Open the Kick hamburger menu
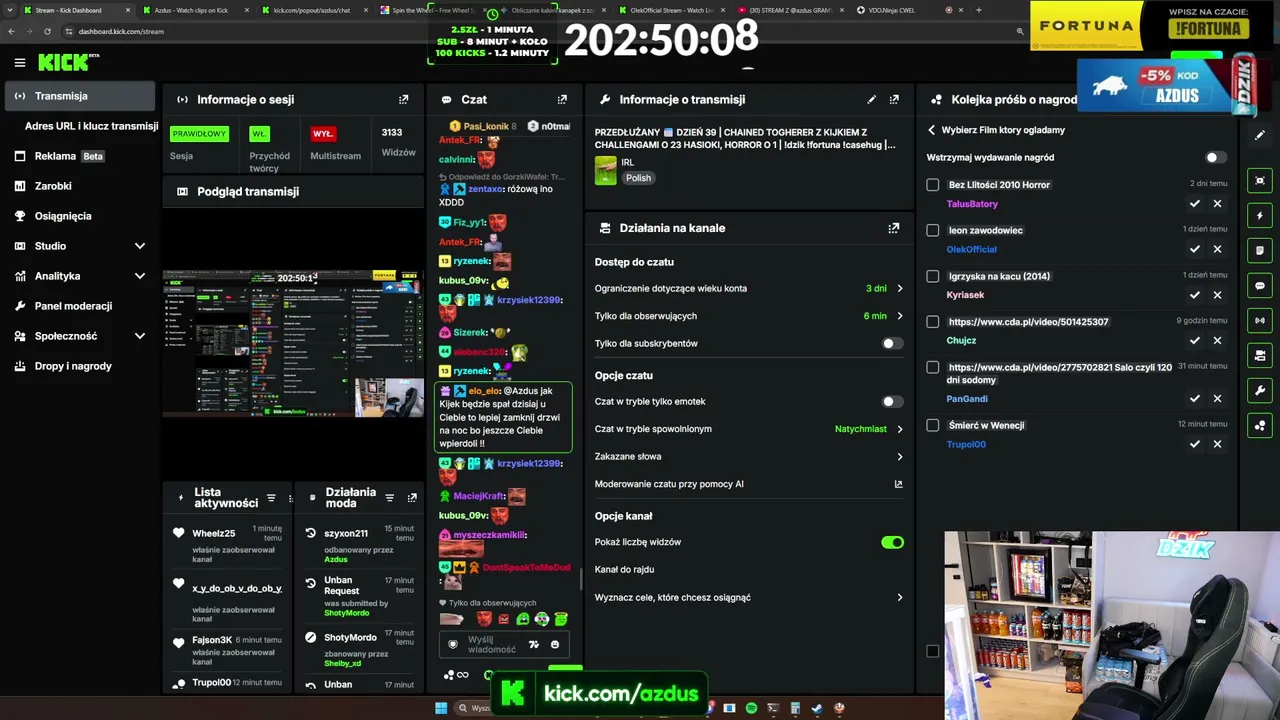The image size is (1280, 720). [20, 63]
